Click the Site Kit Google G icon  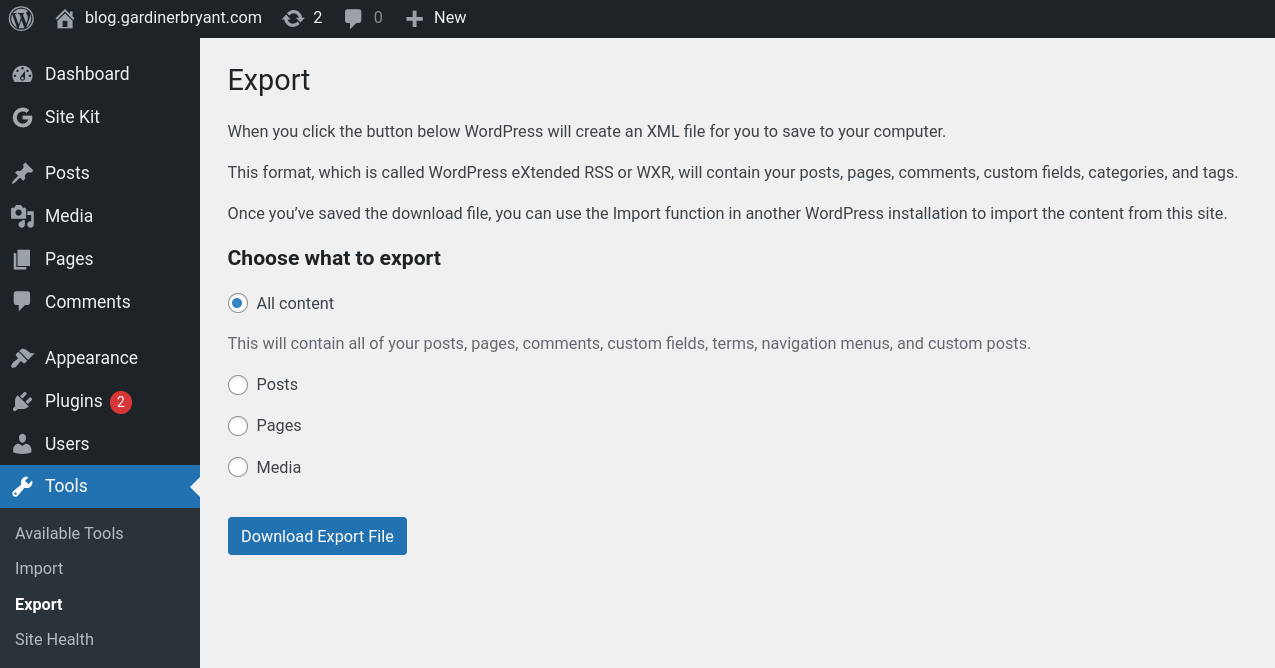click(22, 117)
